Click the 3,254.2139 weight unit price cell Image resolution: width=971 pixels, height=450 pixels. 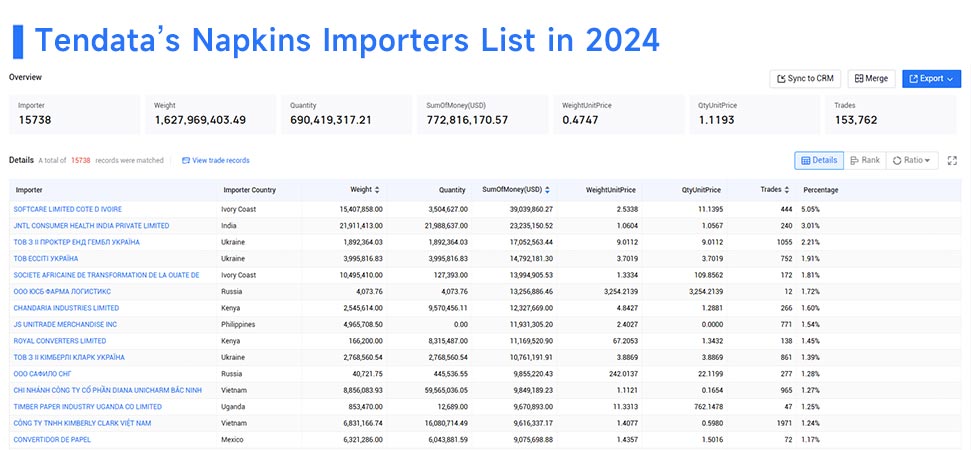click(620, 292)
